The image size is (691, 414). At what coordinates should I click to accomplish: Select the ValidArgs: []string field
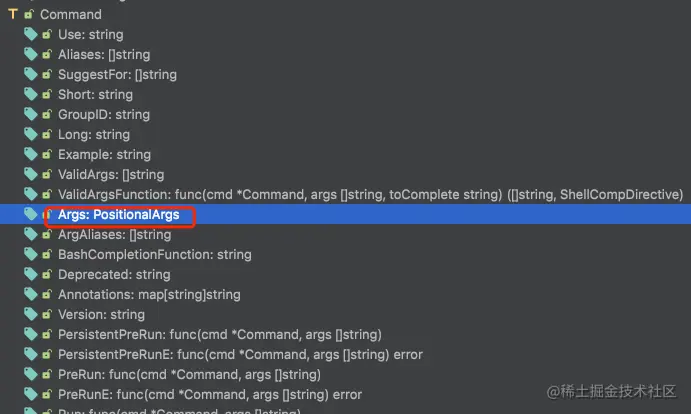pyautogui.click(x=110, y=174)
